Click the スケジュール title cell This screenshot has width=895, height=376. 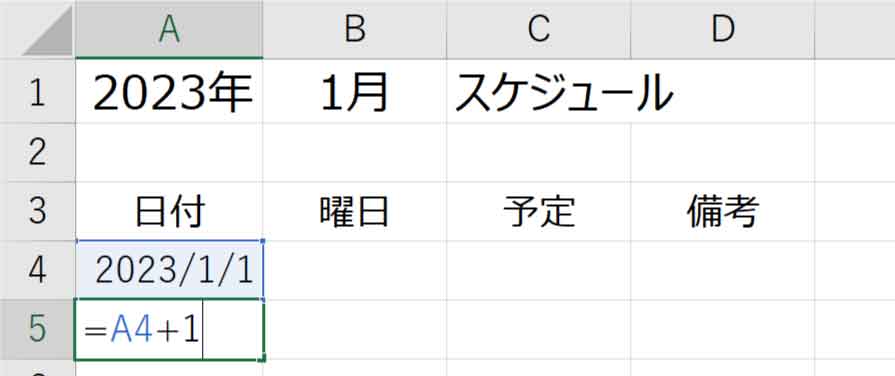[x=538, y=93]
